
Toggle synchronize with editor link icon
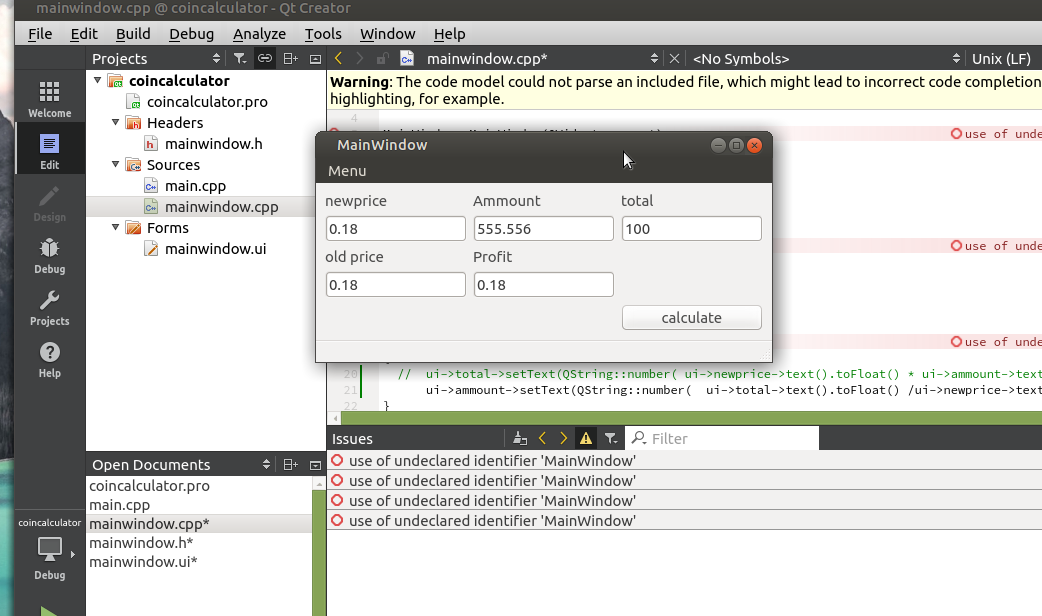tap(264, 58)
